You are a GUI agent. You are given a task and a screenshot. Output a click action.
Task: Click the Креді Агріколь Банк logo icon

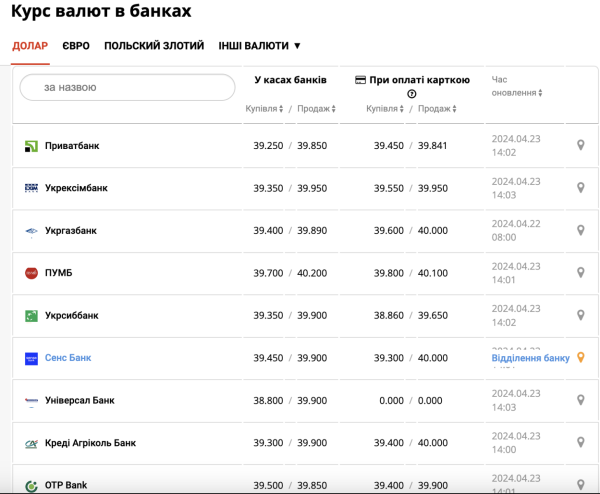click(x=31, y=443)
